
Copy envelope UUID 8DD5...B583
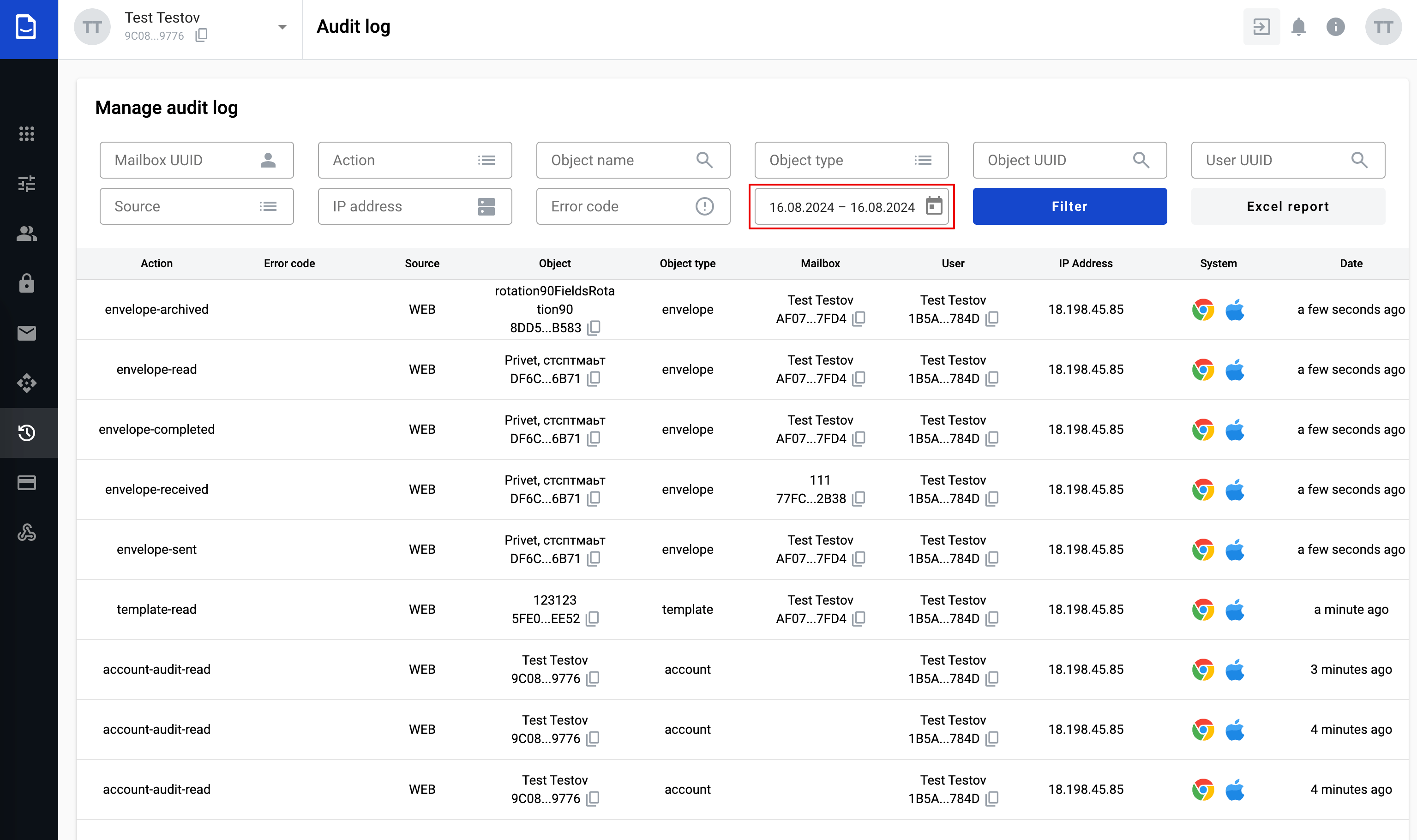pyautogui.click(x=594, y=328)
